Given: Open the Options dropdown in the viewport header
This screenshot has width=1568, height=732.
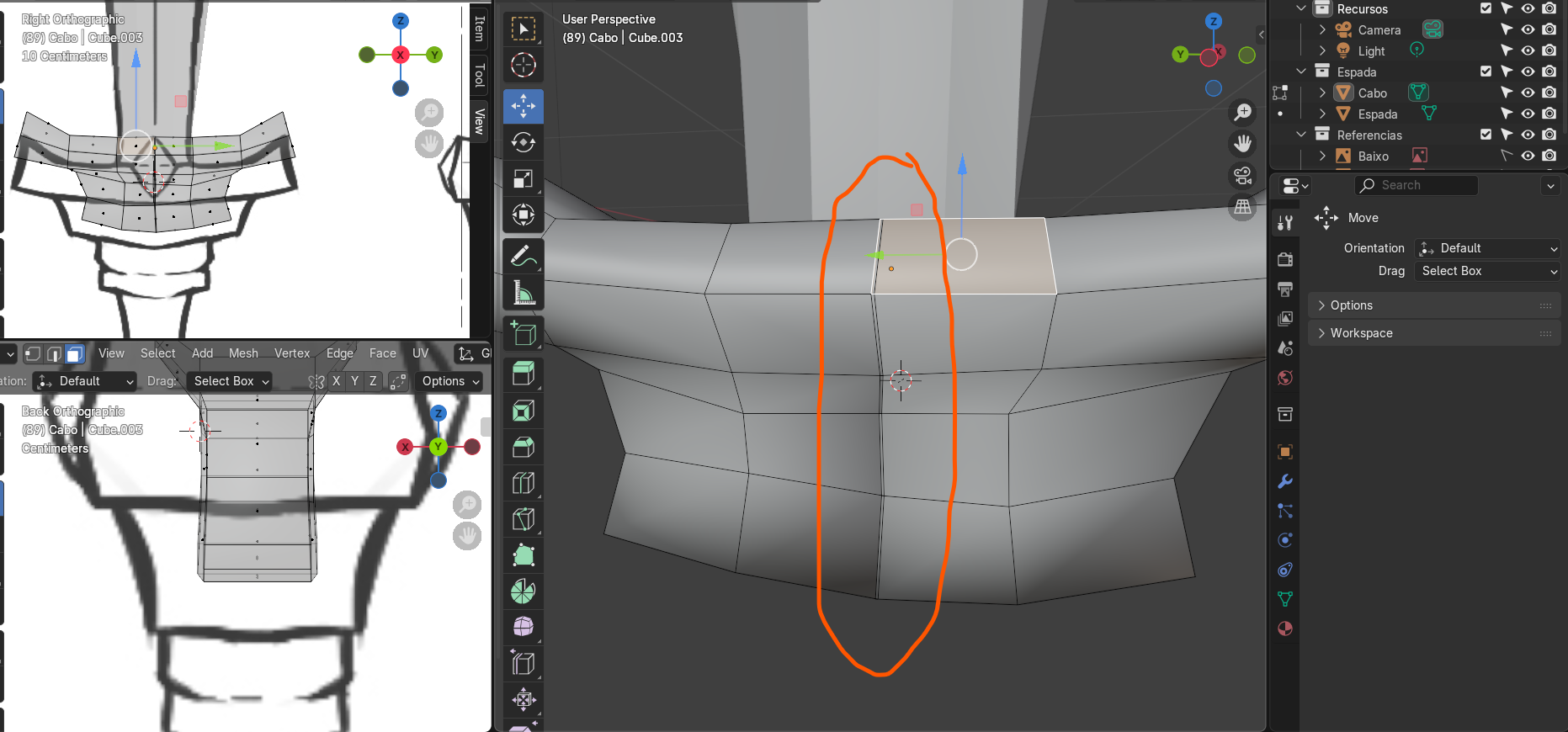Looking at the screenshot, I should pyautogui.click(x=450, y=381).
